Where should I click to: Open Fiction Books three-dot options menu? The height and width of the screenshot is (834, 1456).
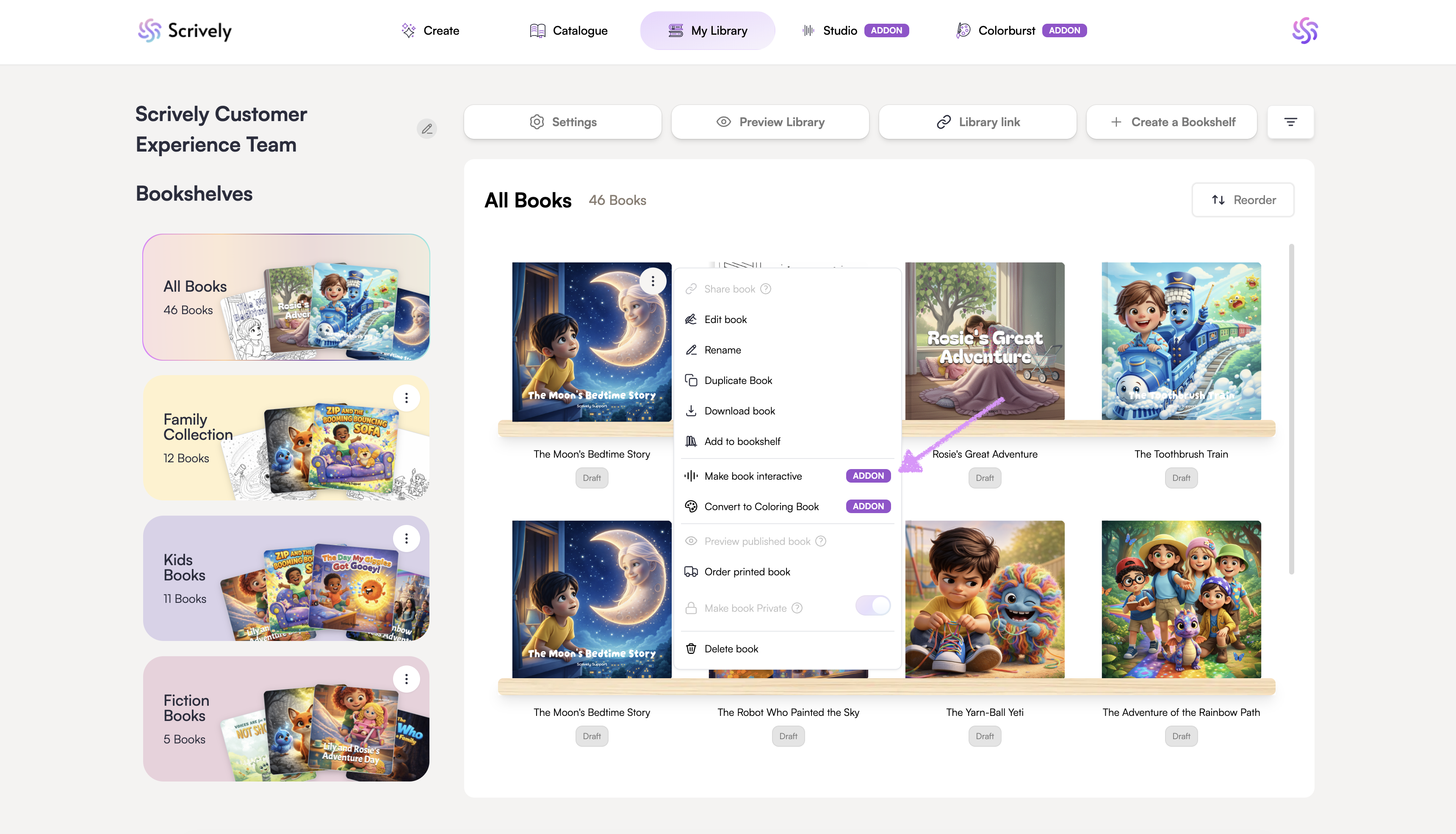click(x=406, y=679)
